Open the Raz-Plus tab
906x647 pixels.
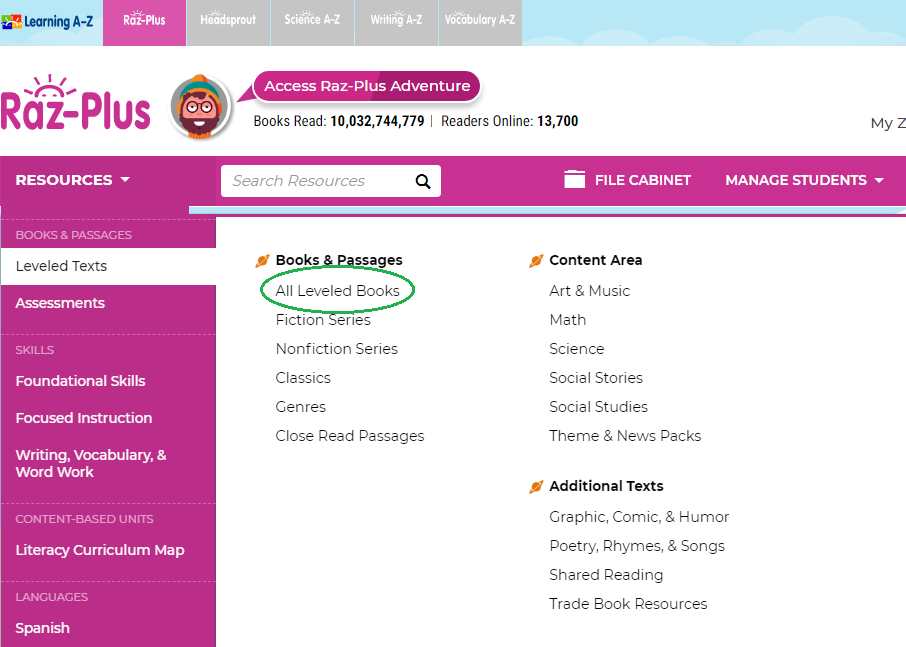(x=144, y=23)
